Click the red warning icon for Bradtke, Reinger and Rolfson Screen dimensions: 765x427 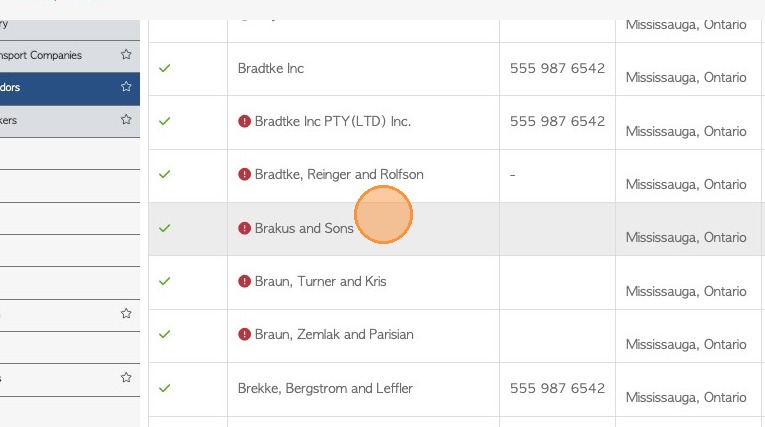[244, 174]
